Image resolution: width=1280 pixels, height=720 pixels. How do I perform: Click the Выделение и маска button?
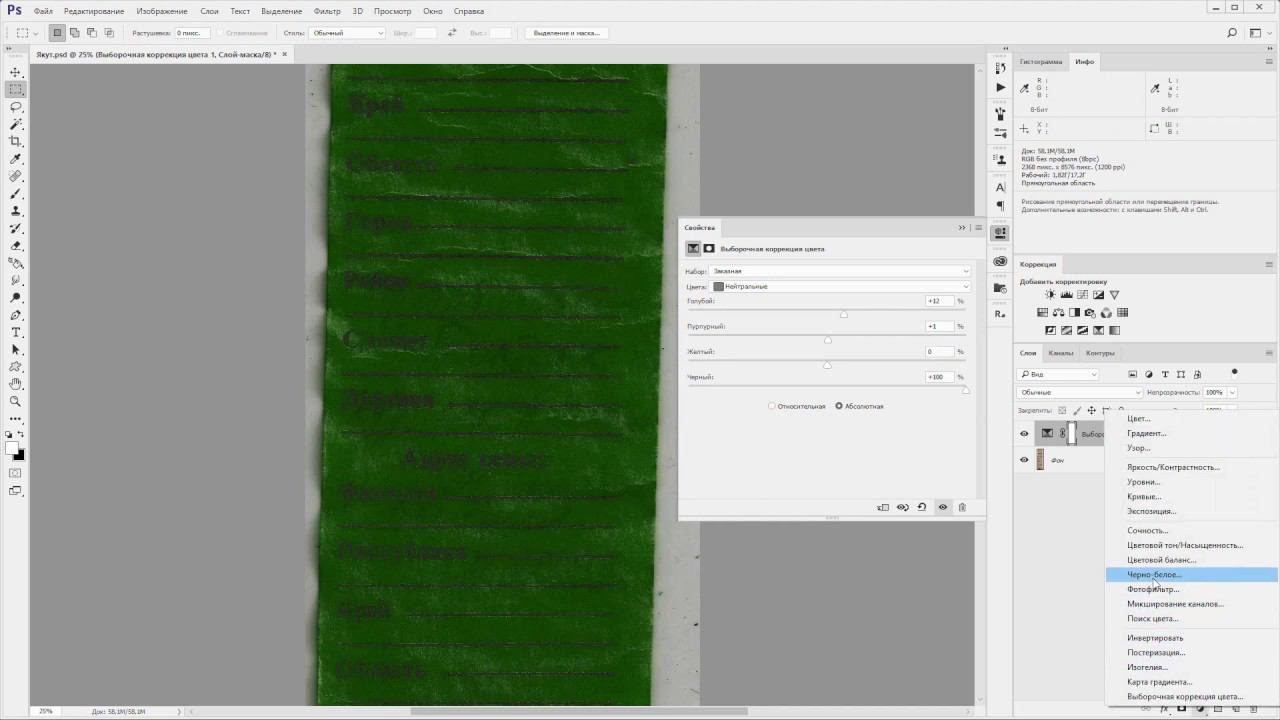(566, 33)
